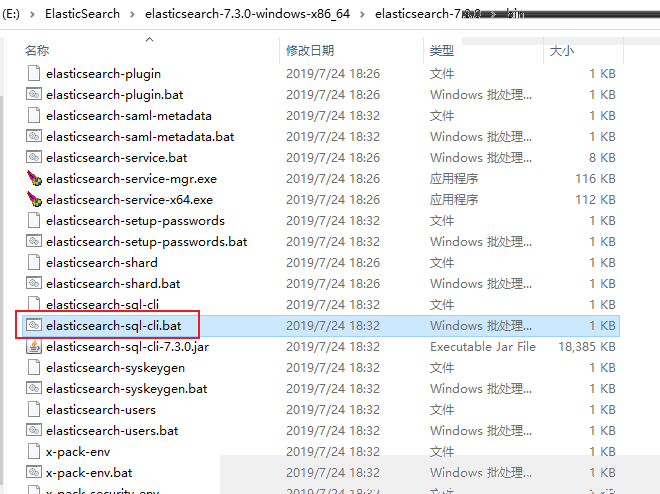Image resolution: width=660 pixels, height=494 pixels.
Task: Select the file named elasticsearch-service.bat
Action: click(x=117, y=158)
